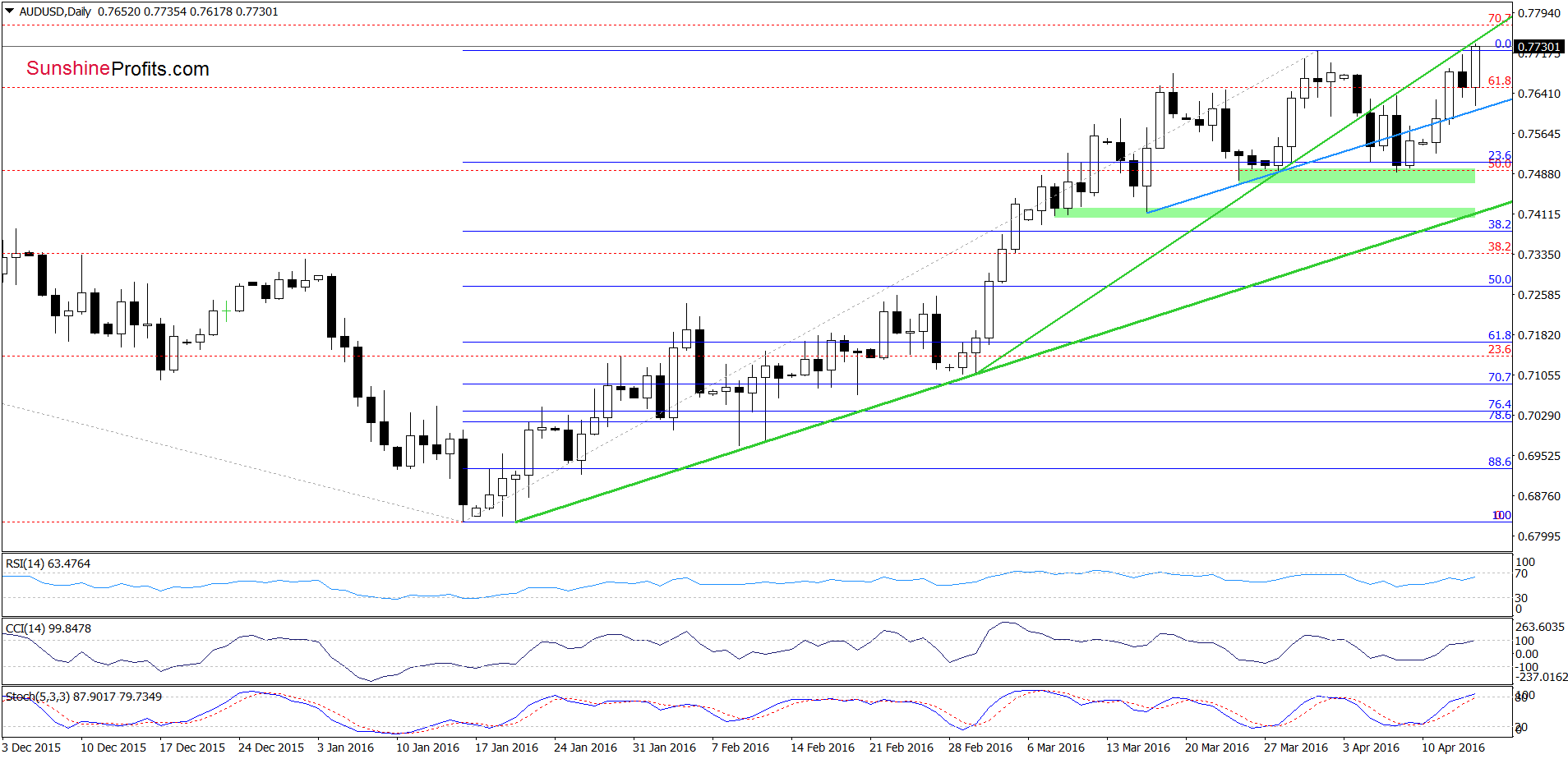1568x759 pixels.
Task: Click the 28 Feb 2016 date label
Action: pyautogui.click(x=980, y=747)
